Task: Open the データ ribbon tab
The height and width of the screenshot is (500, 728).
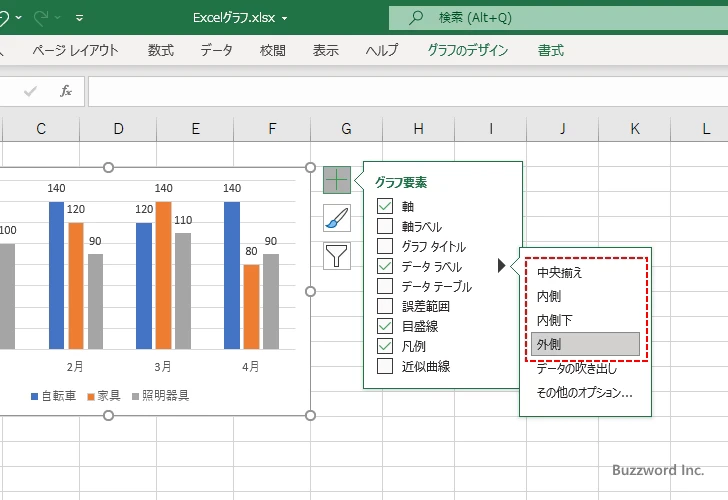Action: click(216, 50)
